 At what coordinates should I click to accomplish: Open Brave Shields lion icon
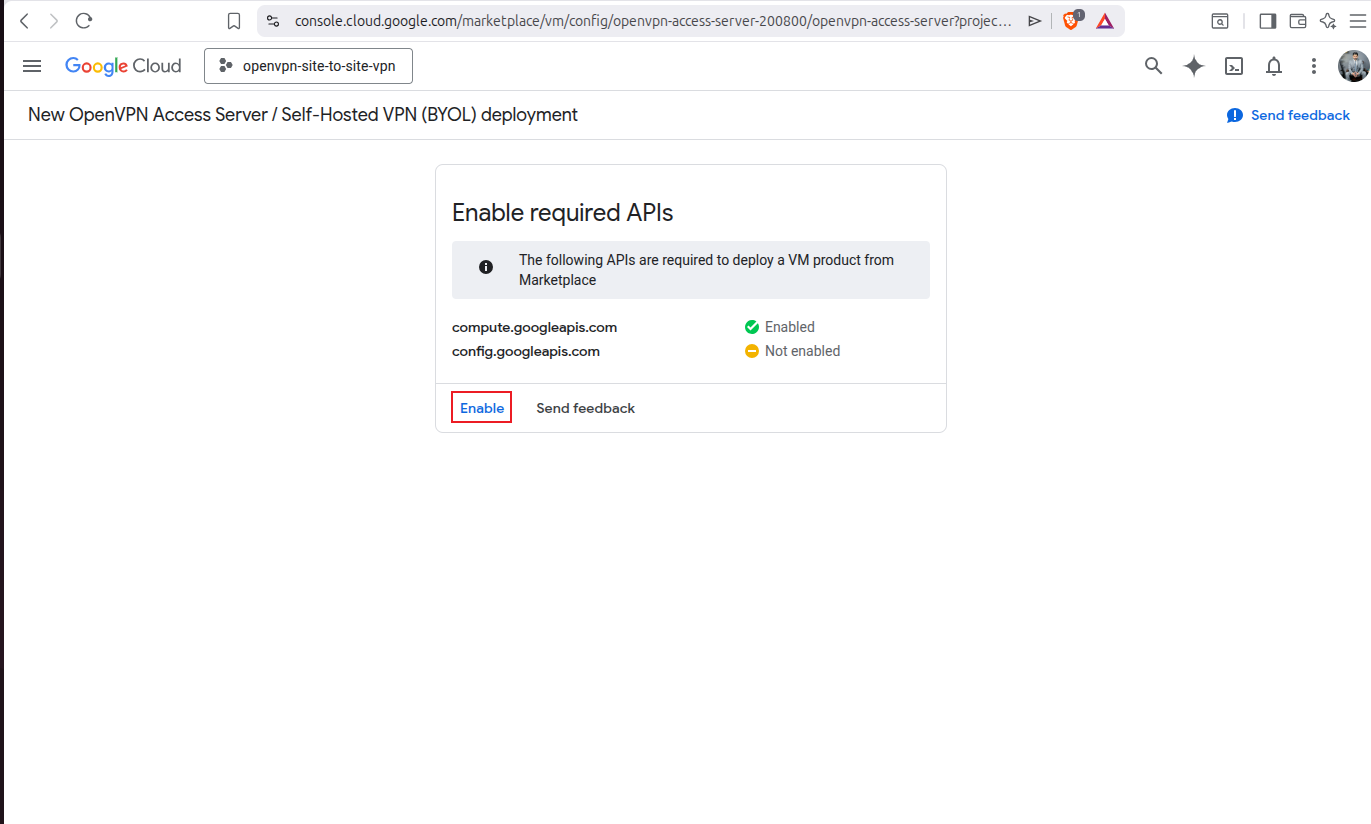pyautogui.click(x=1071, y=20)
